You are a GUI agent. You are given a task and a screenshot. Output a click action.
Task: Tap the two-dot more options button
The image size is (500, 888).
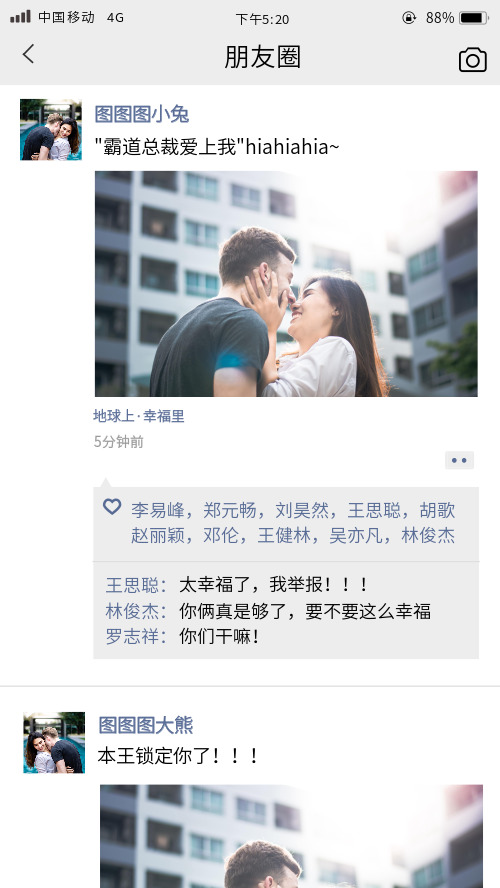(x=459, y=460)
